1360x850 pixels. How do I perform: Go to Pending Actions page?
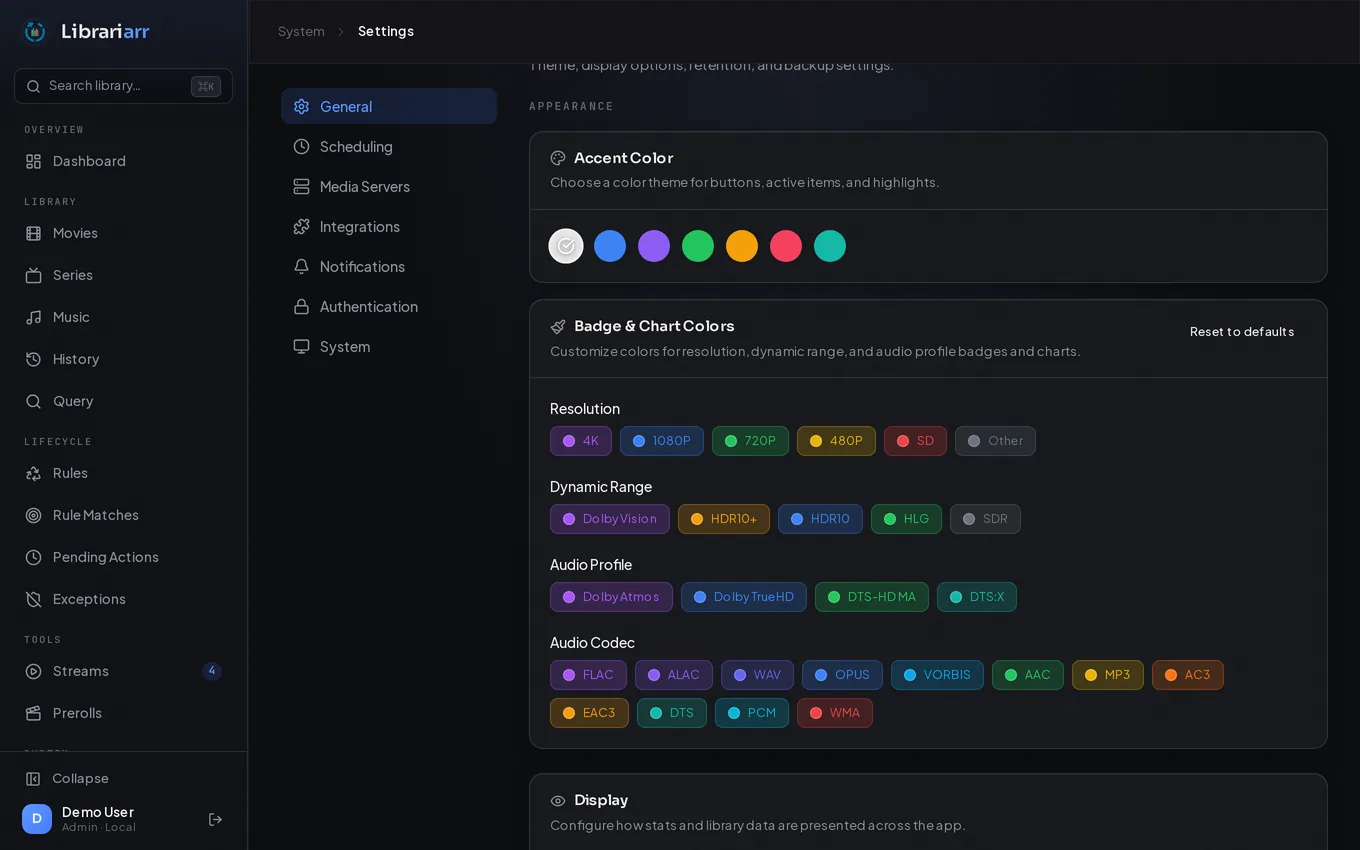point(123,557)
